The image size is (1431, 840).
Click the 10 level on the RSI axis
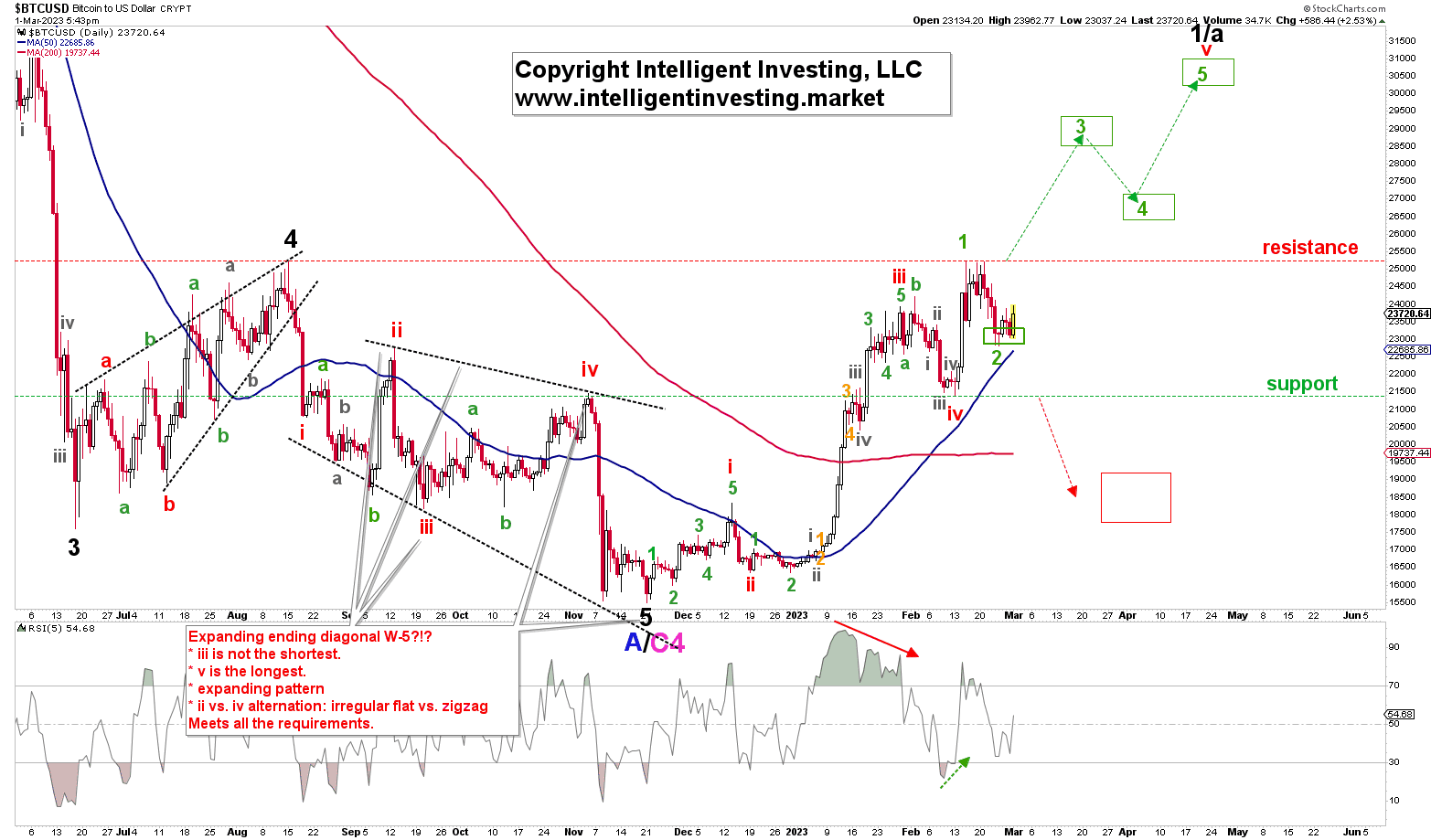tap(1394, 801)
